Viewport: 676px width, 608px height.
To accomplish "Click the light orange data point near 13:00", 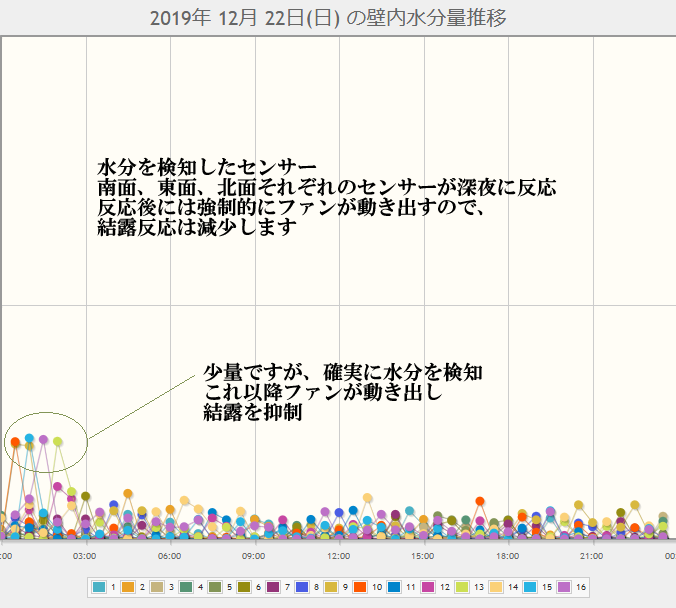I will coord(367,498).
